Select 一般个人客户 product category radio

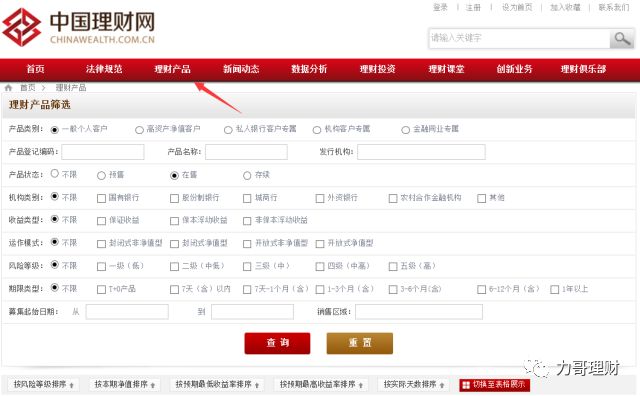pyautogui.click(x=55, y=130)
